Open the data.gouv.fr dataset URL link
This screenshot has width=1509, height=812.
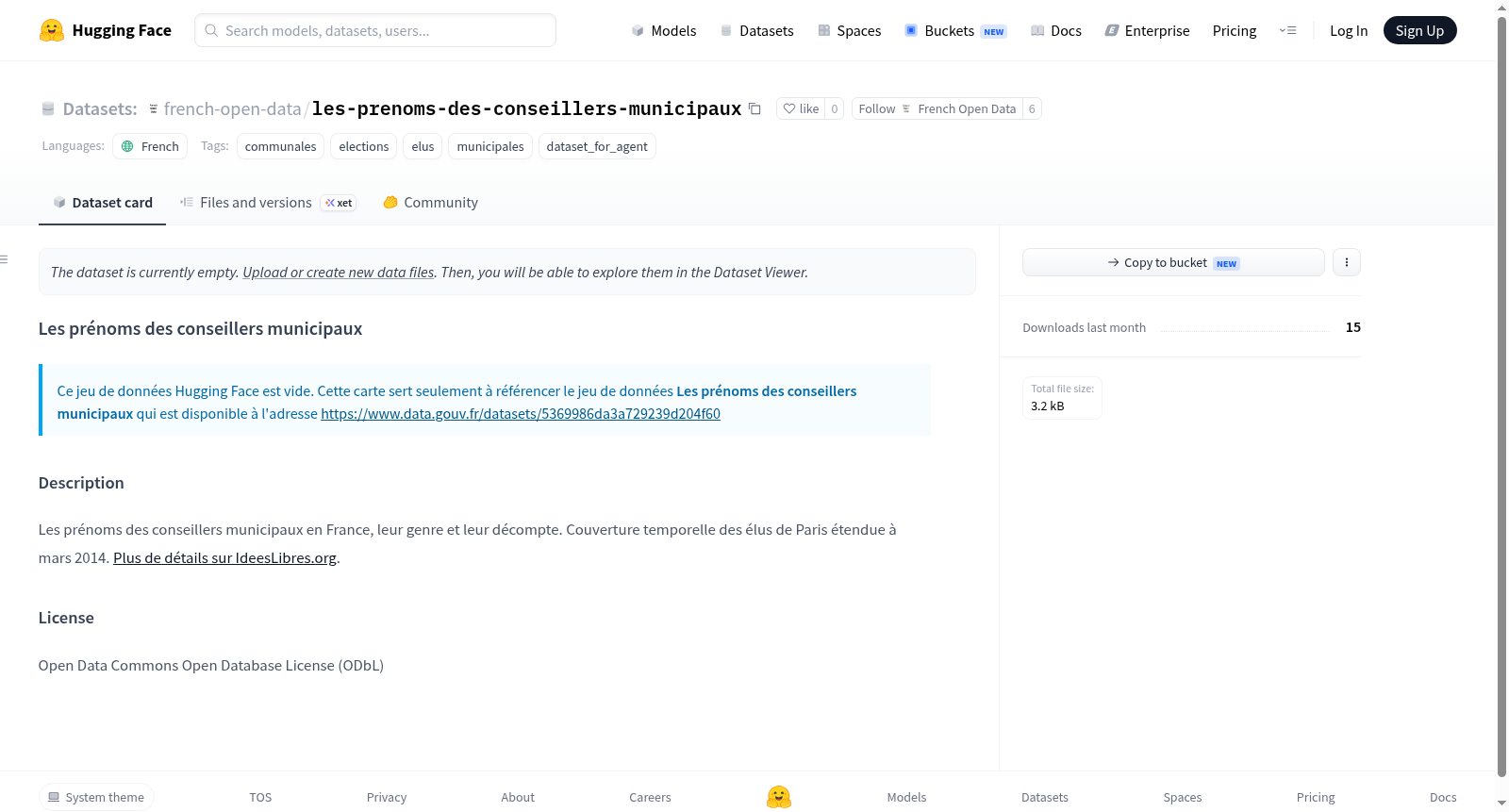(x=521, y=413)
